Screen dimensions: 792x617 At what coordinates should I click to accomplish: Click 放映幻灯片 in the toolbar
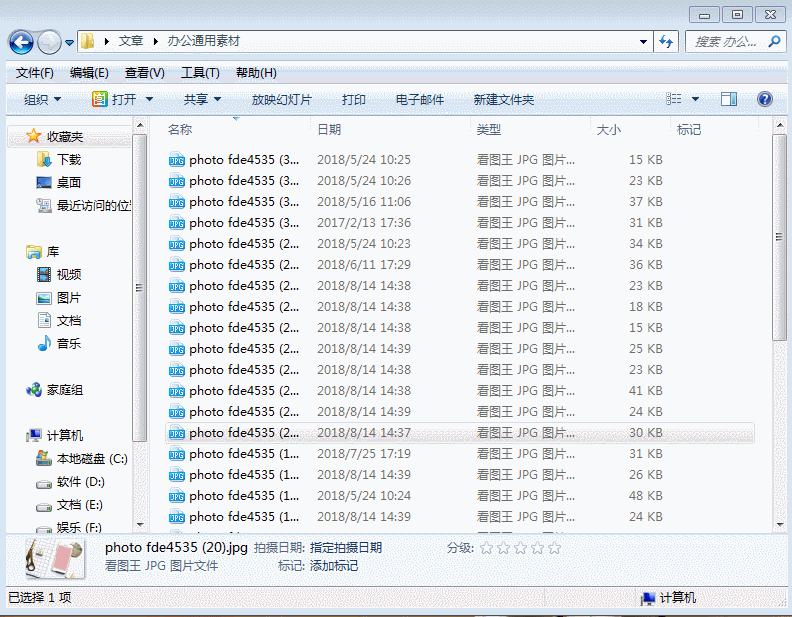(x=281, y=99)
